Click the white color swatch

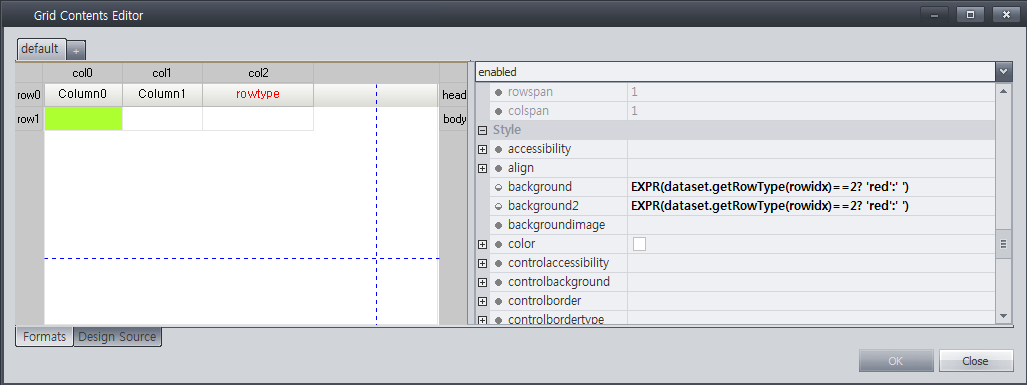(639, 244)
